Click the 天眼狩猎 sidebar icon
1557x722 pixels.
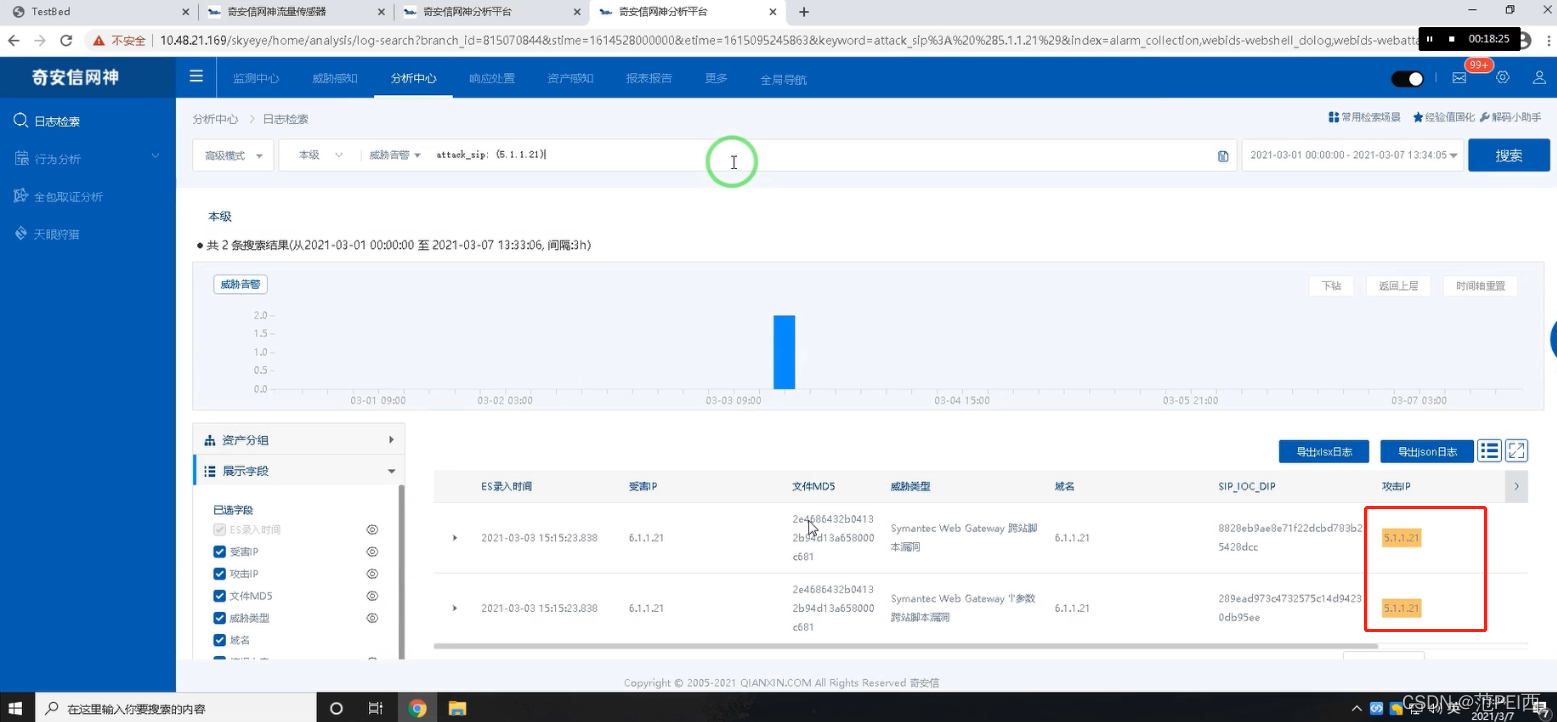click(20, 233)
